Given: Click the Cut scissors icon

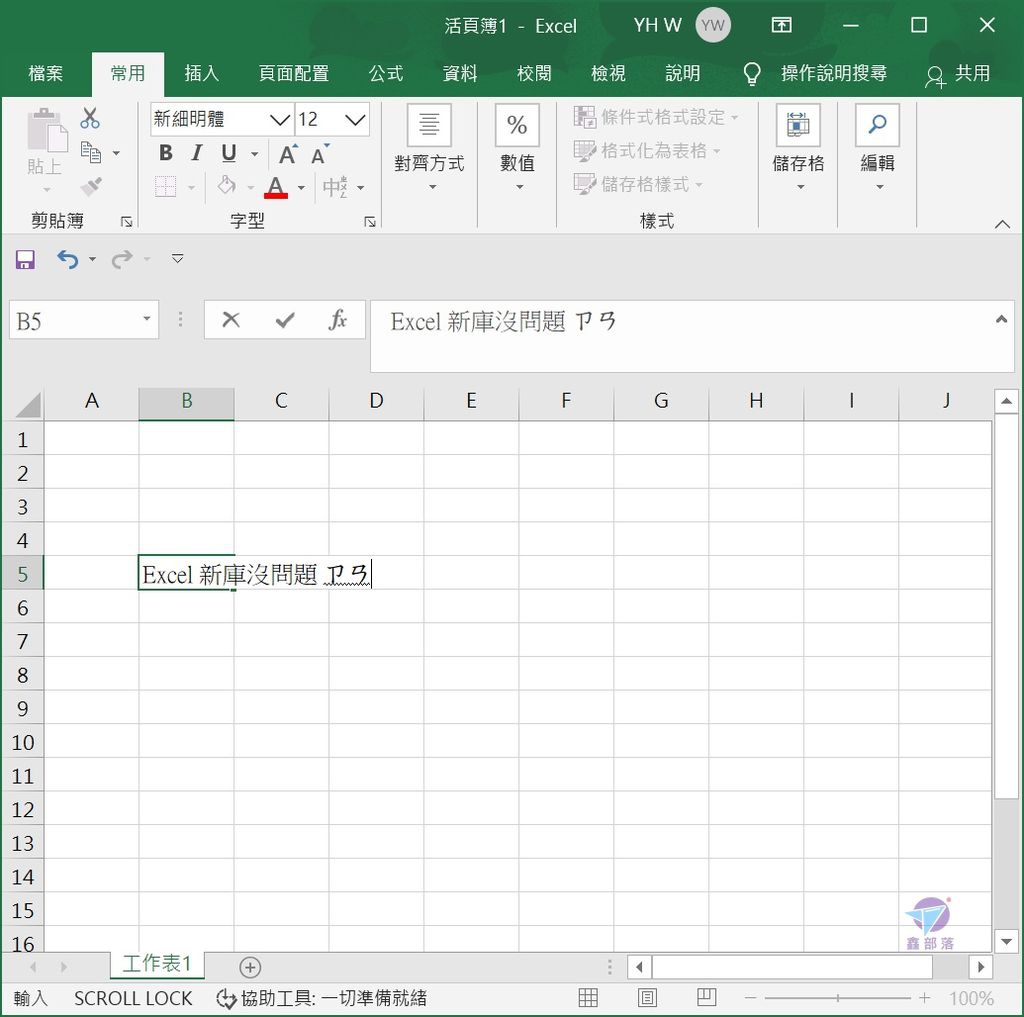Looking at the screenshot, I should coord(90,118).
